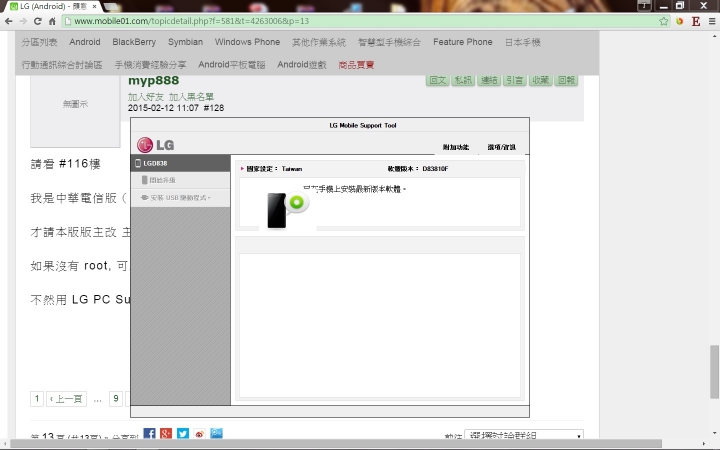Click 加入好友 under myp888
Image resolution: width=720 pixels, height=450 pixels.
click(x=146, y=96)
